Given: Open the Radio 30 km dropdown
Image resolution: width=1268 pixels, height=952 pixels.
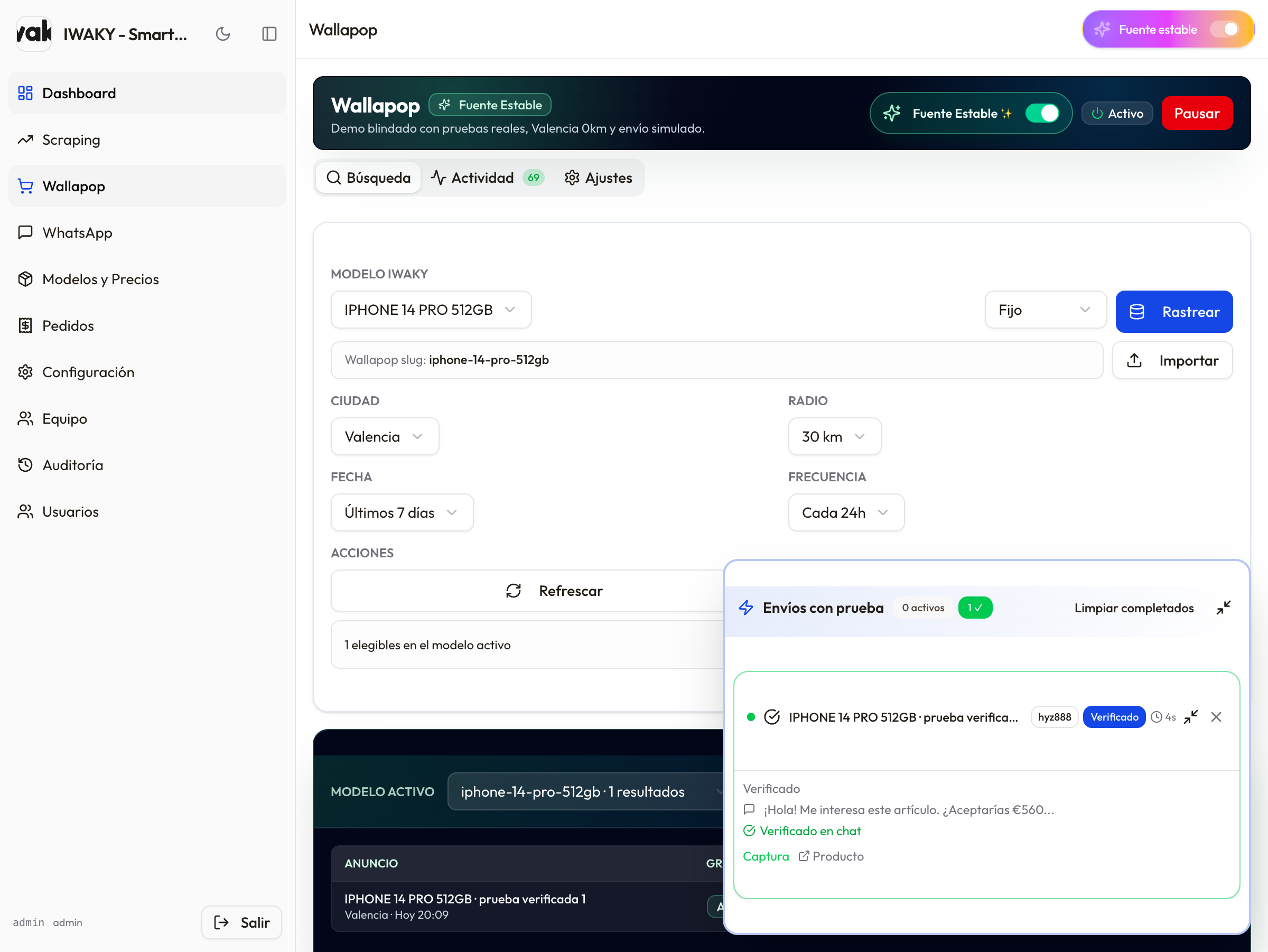Looking at the screenshot, I should coord(835,436).
